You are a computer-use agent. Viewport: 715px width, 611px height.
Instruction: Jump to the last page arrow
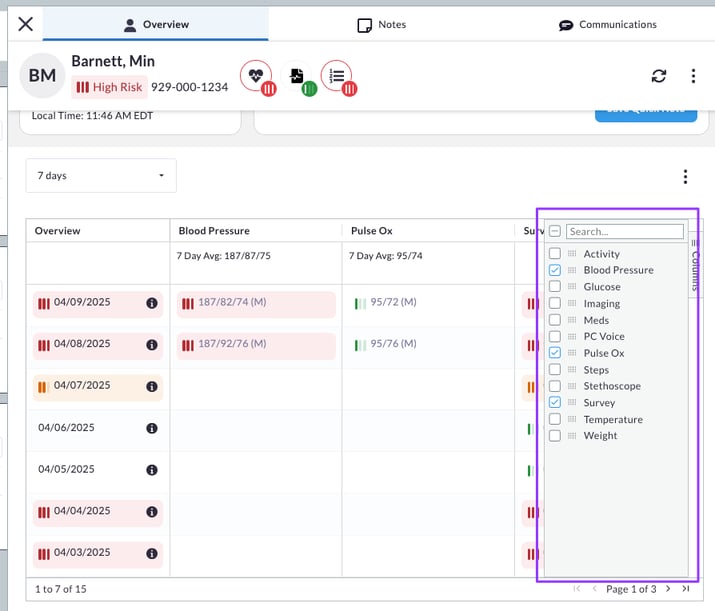[x=685, y=589]
